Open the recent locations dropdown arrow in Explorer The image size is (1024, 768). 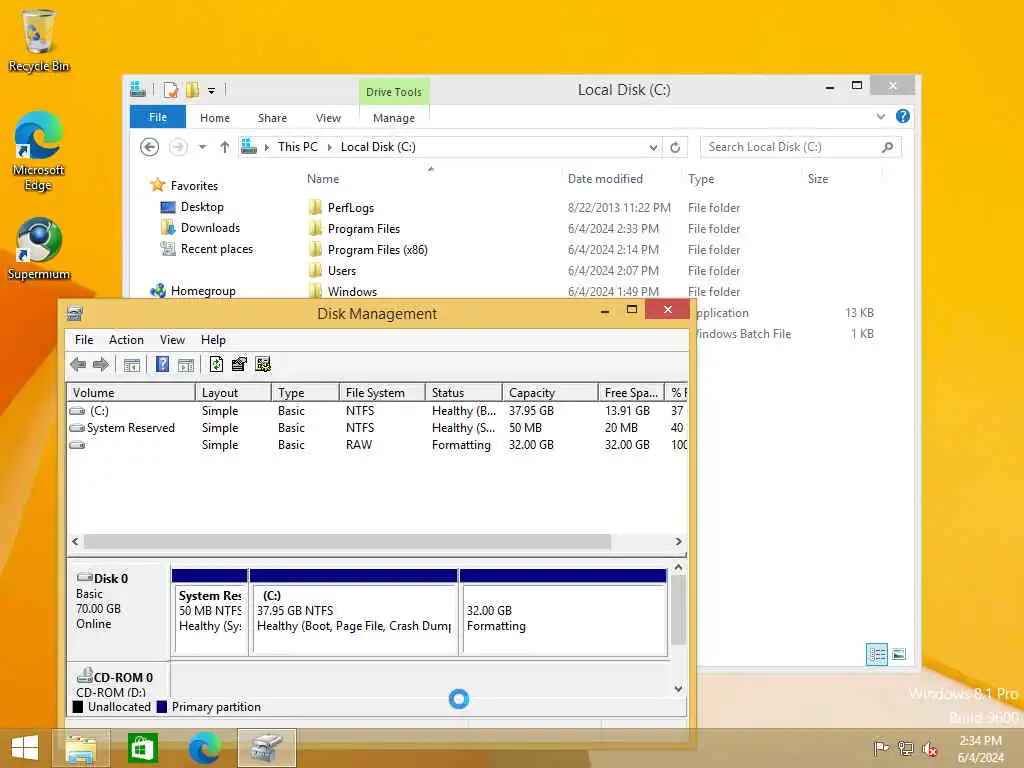(x=202, y=147)
